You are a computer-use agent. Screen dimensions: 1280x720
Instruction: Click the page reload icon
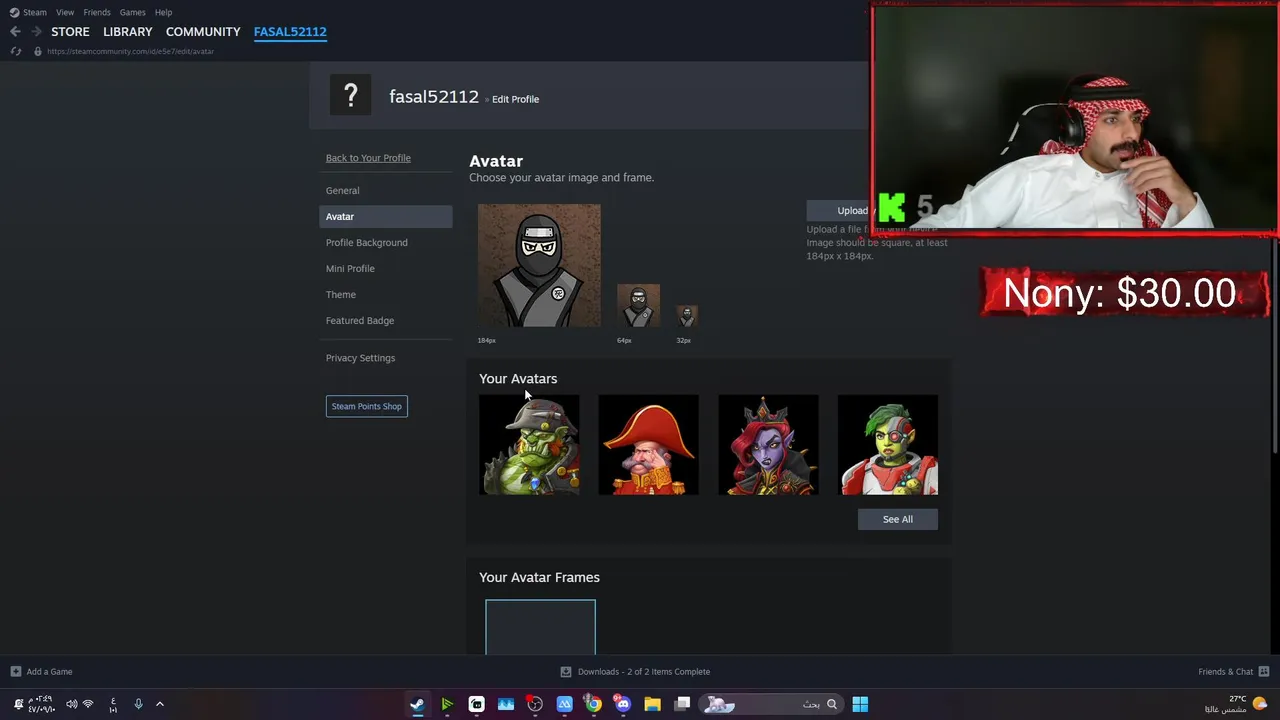click(15, 51)
